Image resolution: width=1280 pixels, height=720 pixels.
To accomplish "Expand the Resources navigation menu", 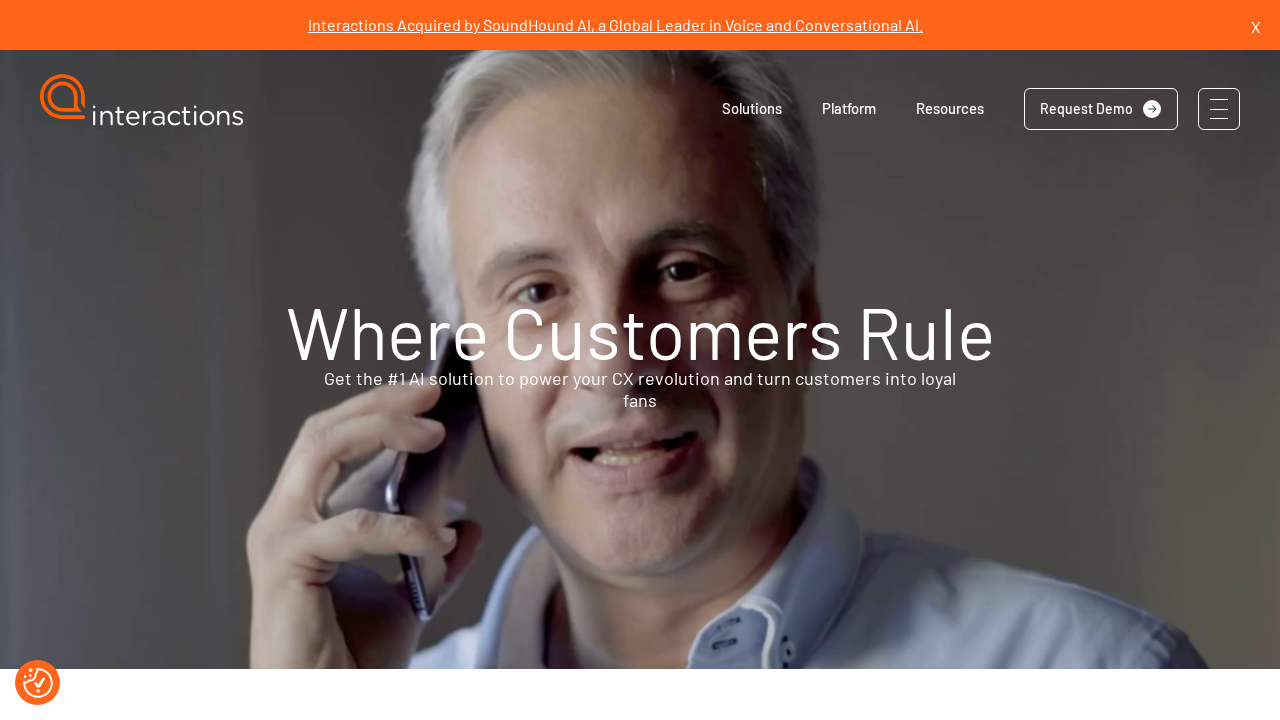I will pos(950,109).
